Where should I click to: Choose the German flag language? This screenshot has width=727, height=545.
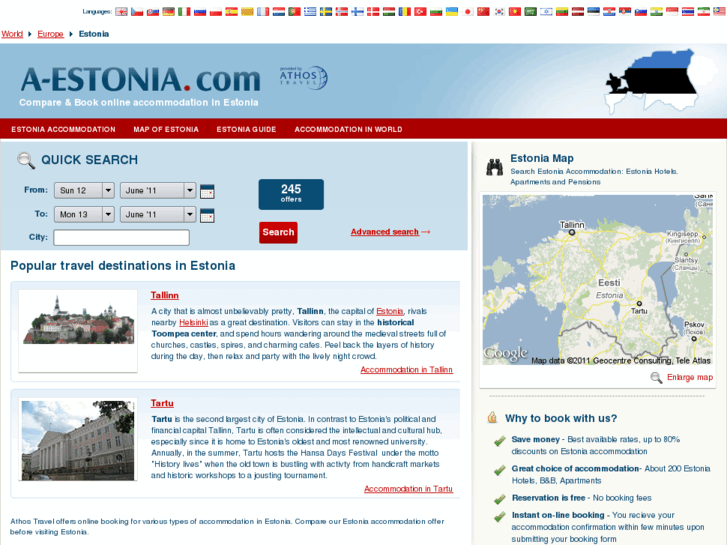(x=169, y=12)
